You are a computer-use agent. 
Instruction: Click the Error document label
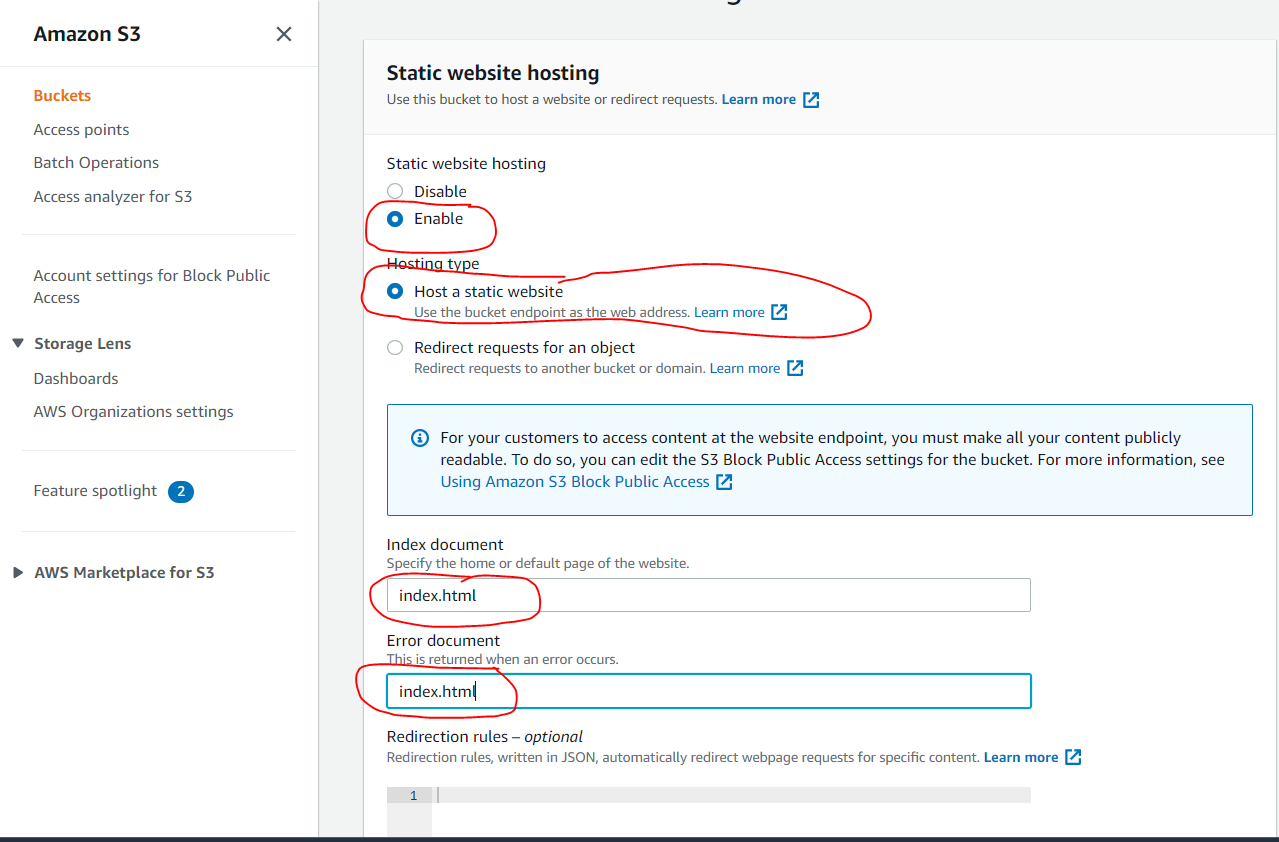click(x=443, y=641)
